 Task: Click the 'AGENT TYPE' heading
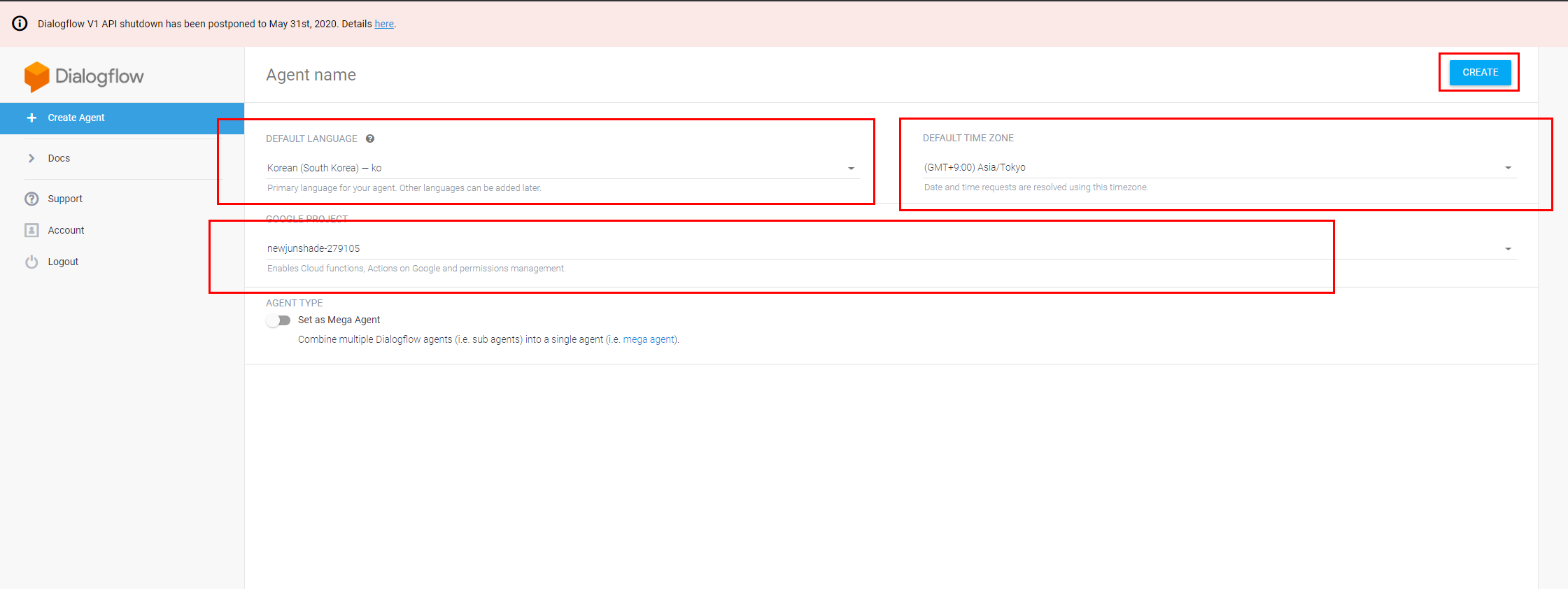tap(294, 303)
